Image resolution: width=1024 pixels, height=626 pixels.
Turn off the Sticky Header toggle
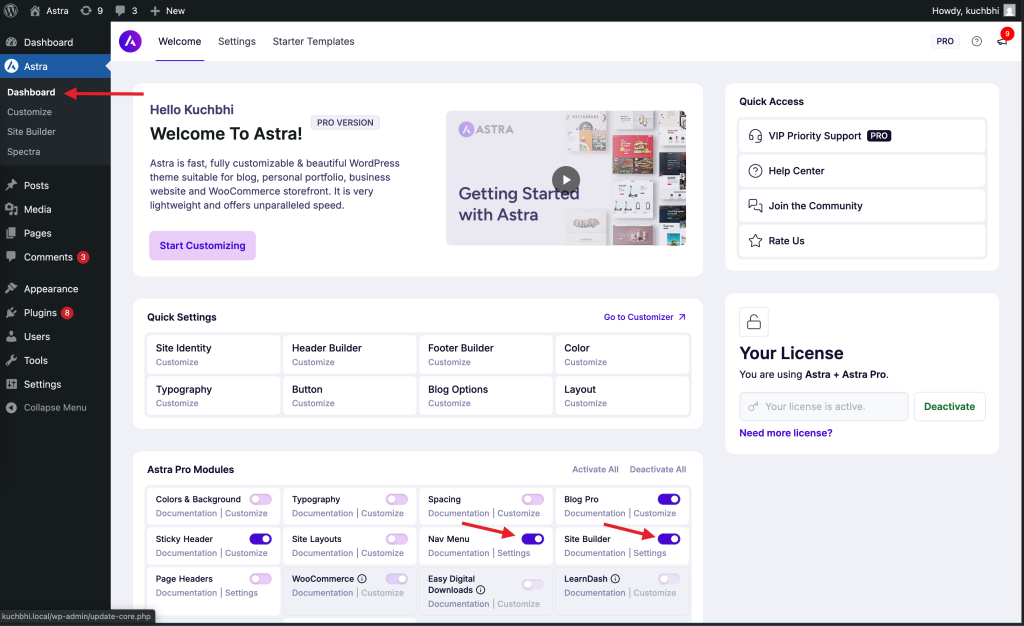pos(260,539)
